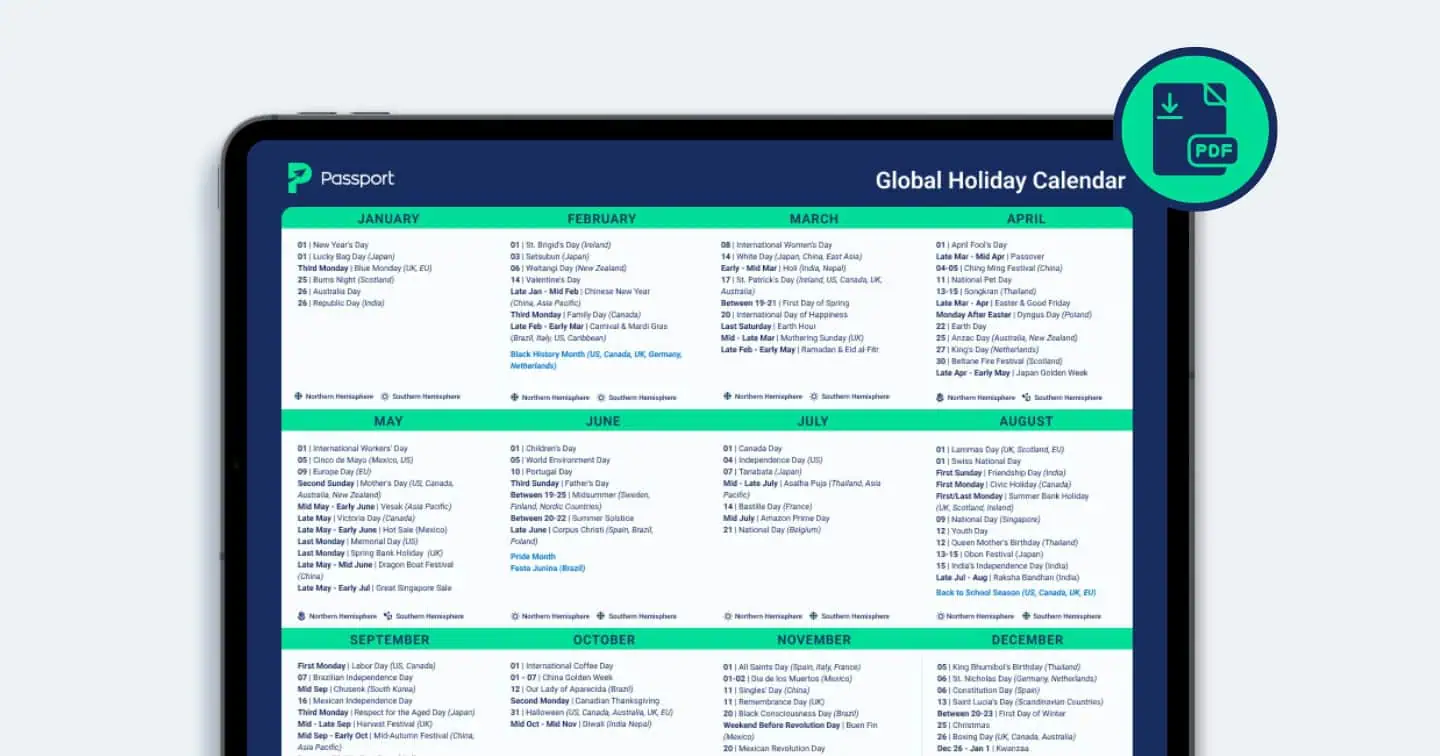Click July's Southern Hemisphere snowflake icon

pyautogui.click(x=814, y=616)
